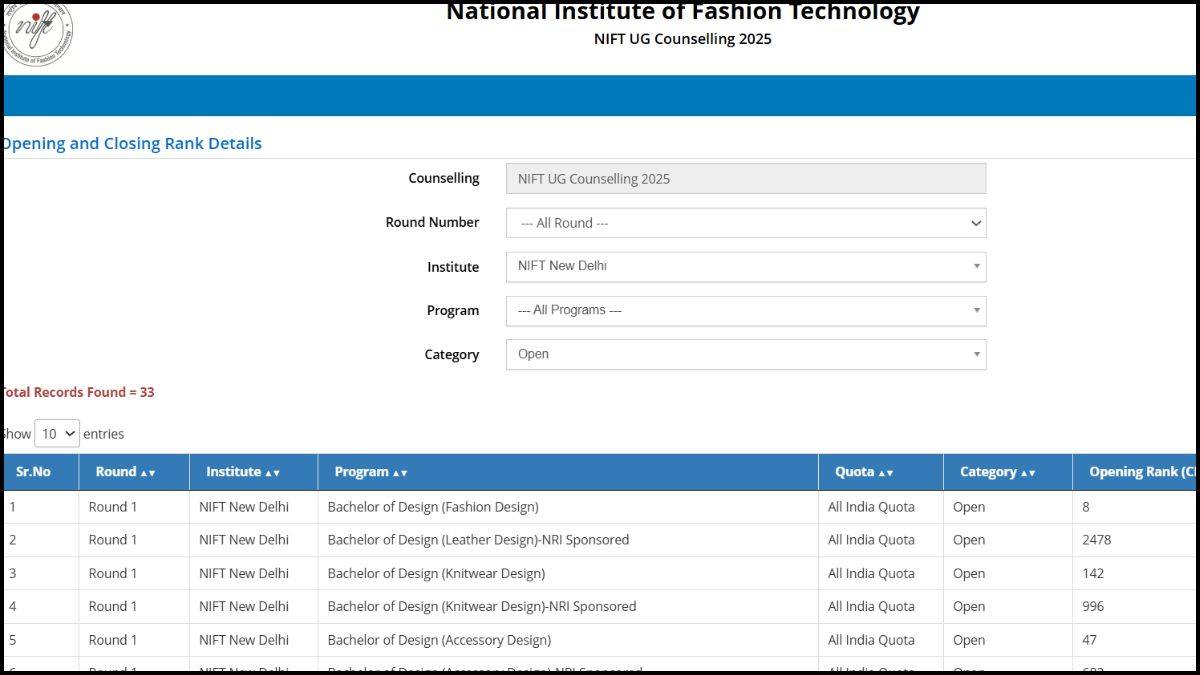This screenshot has width=1200, height=675.
Task: Click the Opening and Closing Rank Details heading
Action: tap(131, 143)
